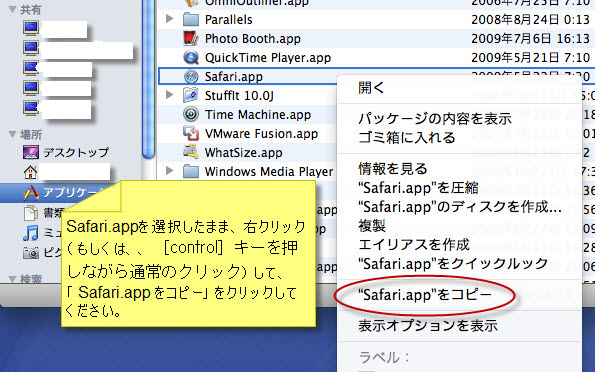595x372 pixels.
Task: Click the VMware Fusion.app icon
Action: [x=191, y=133]
